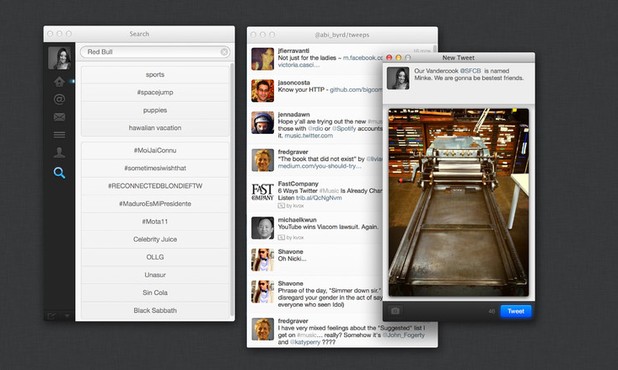Click fredgraver's avatar on 'mixed feelings' tweet
The height and width of the screenshot is (370, 618).
click(262, 329)
